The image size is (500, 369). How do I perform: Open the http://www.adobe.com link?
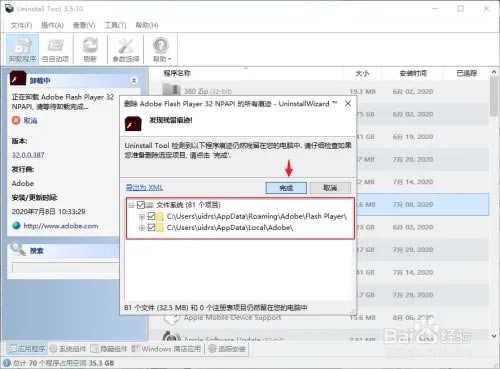click(x=61, y=226)
